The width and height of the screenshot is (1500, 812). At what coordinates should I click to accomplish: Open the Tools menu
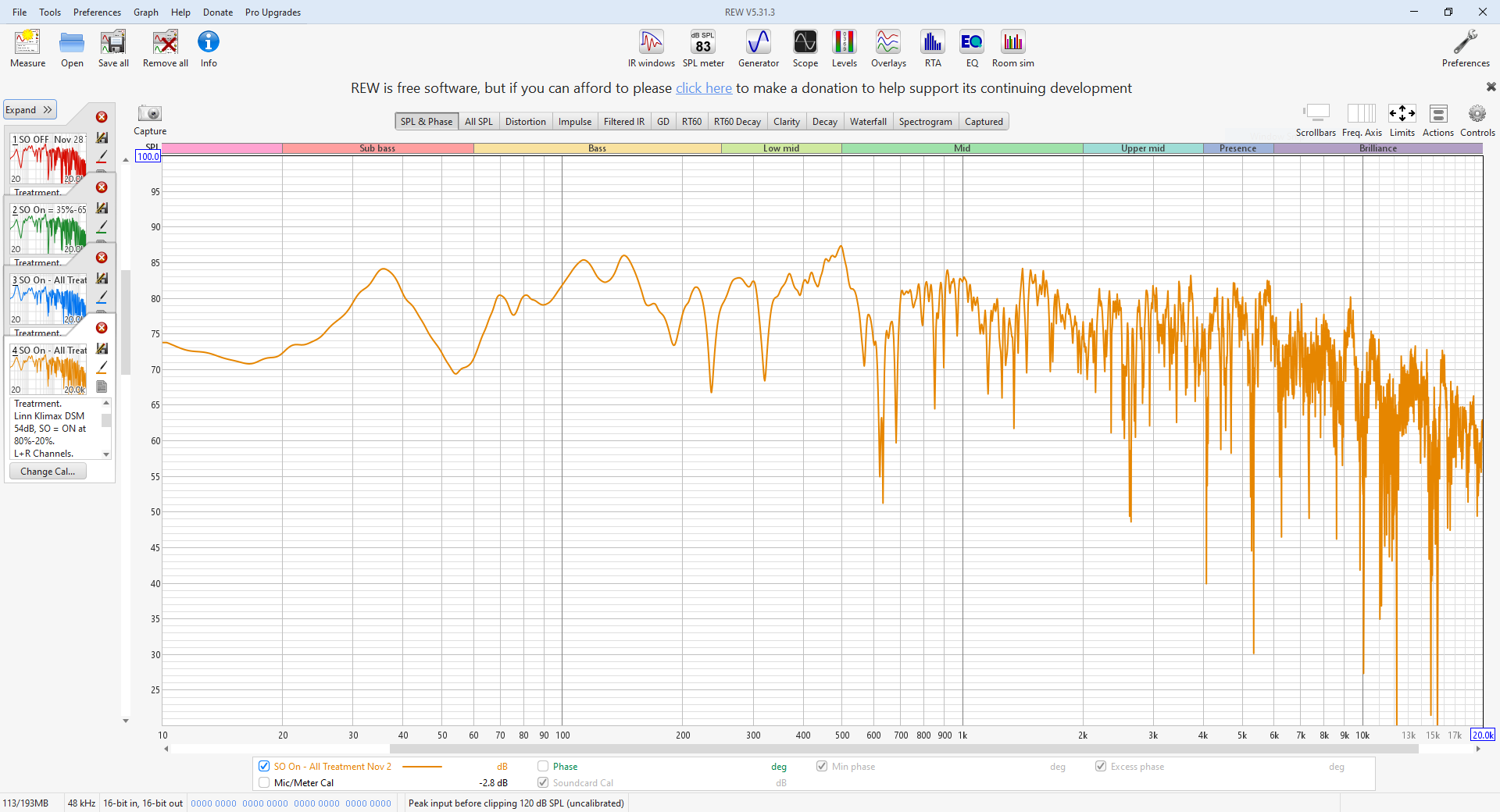[50, 12]
